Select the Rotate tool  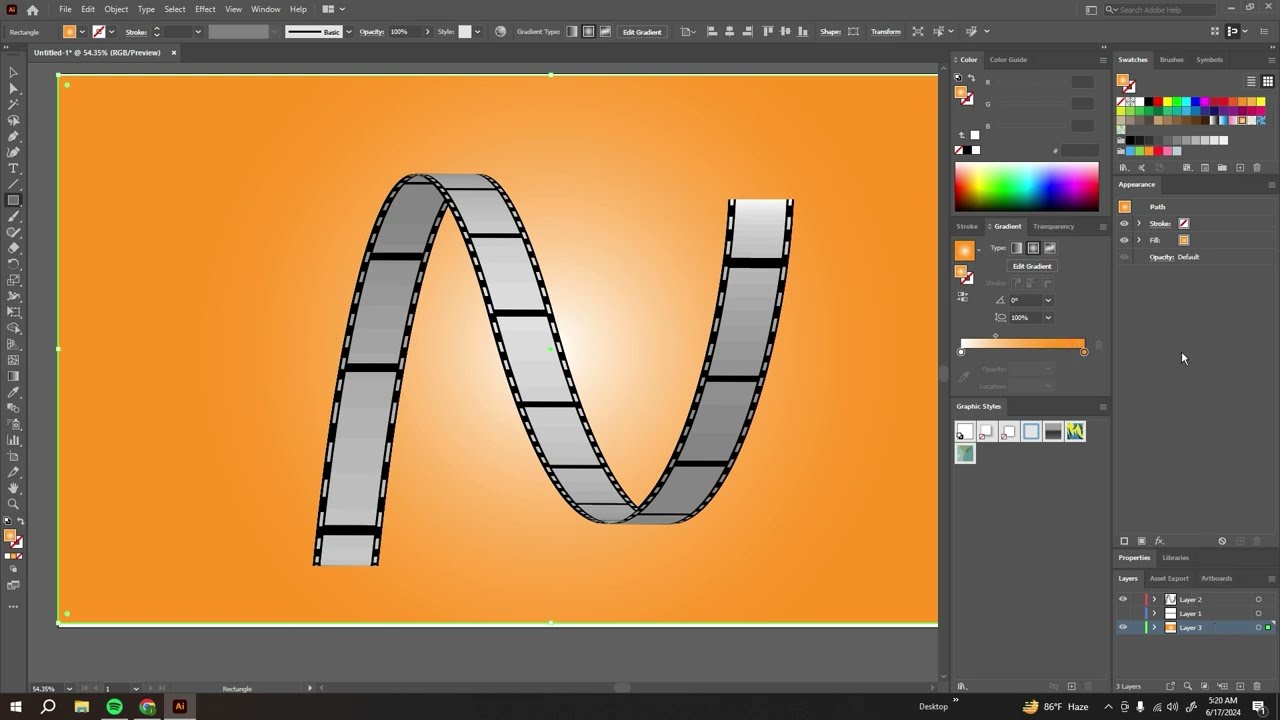coord(13,264)
